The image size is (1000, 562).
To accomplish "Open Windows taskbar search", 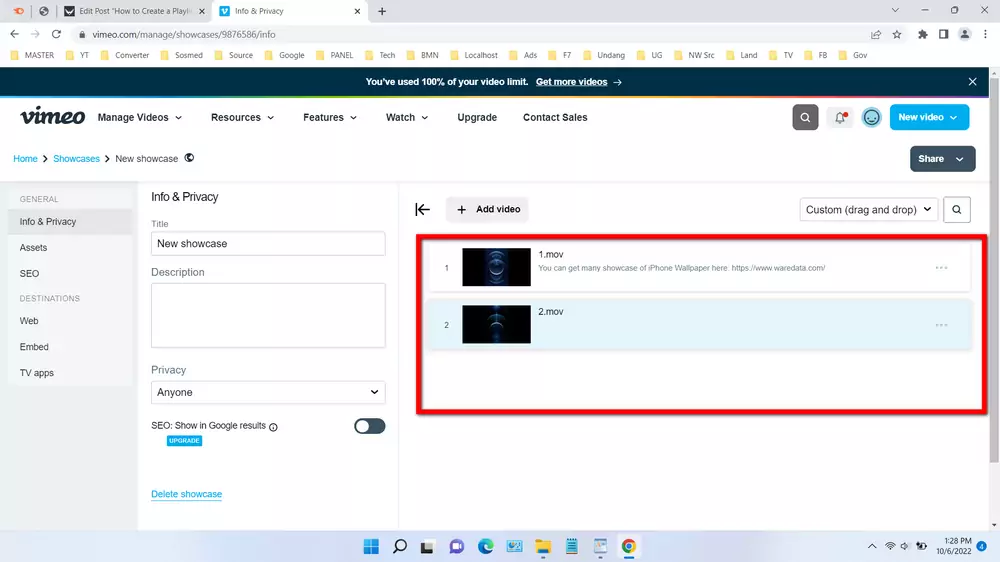I will tap(400, 547).
